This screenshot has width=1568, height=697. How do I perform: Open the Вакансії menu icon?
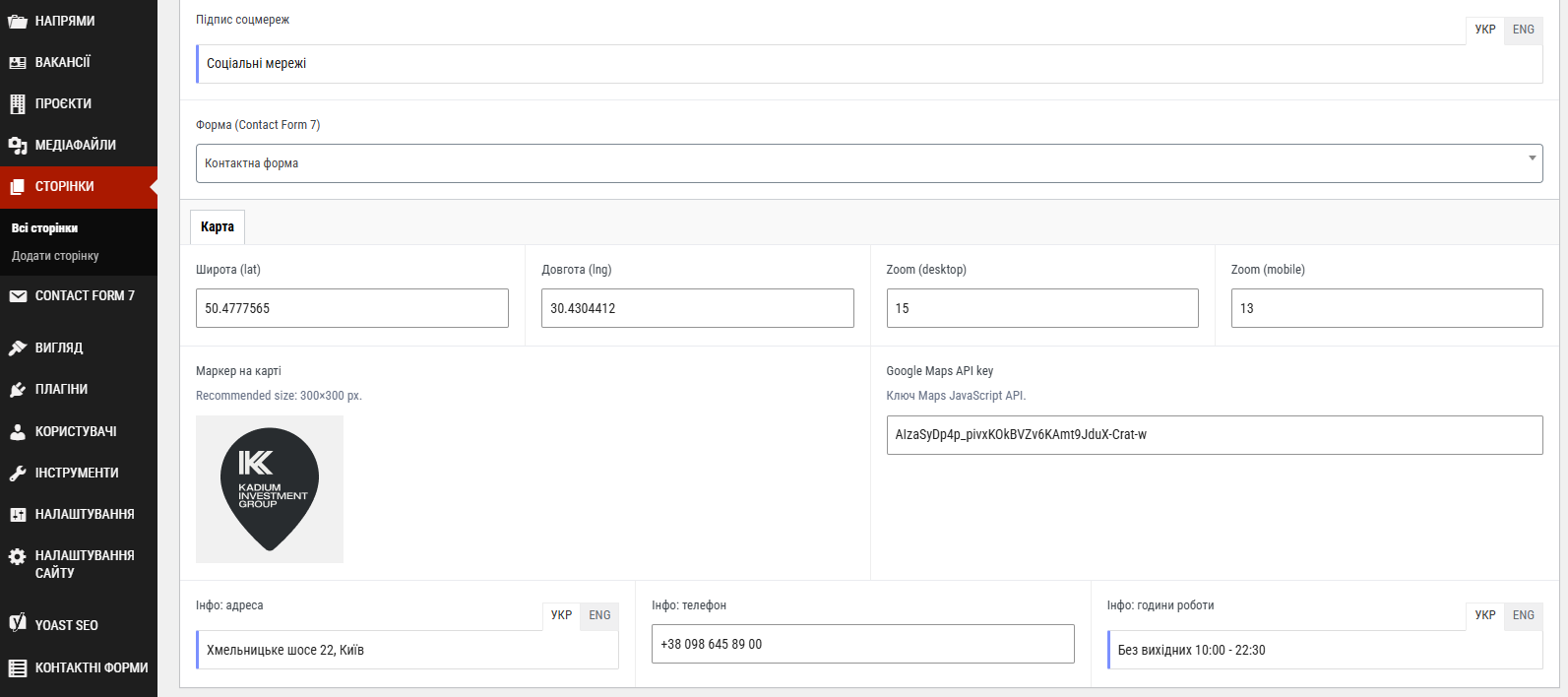point(18,62)
